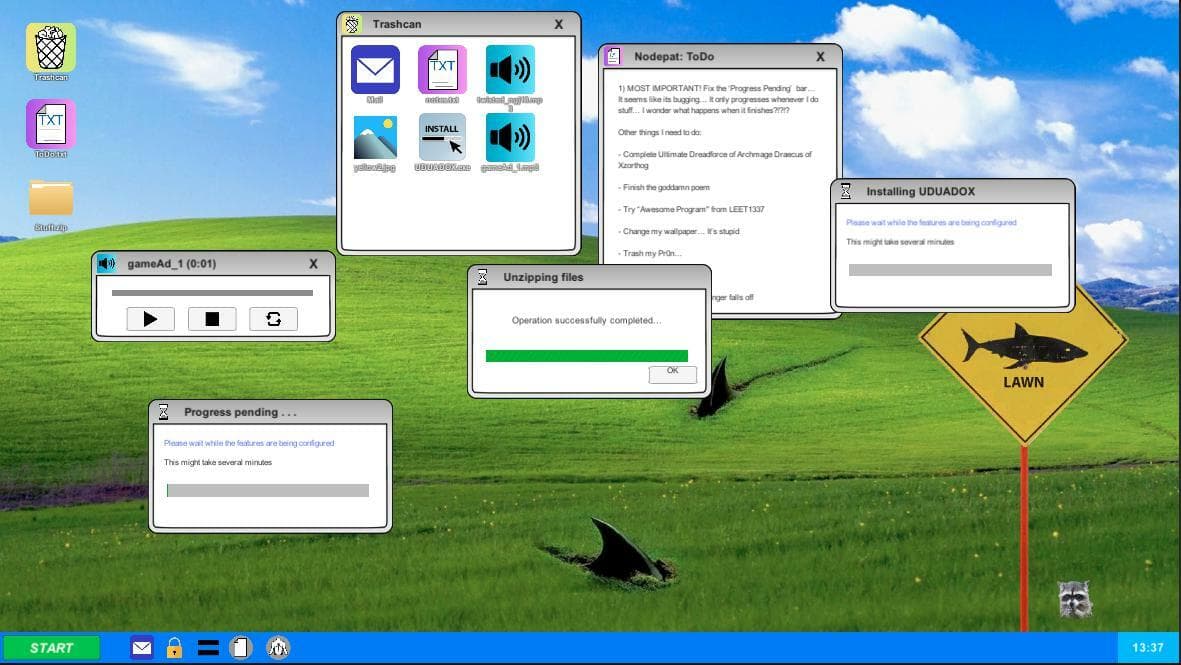Open the gameAd_1.mp3 icon in Trashcan

point(510,137)
